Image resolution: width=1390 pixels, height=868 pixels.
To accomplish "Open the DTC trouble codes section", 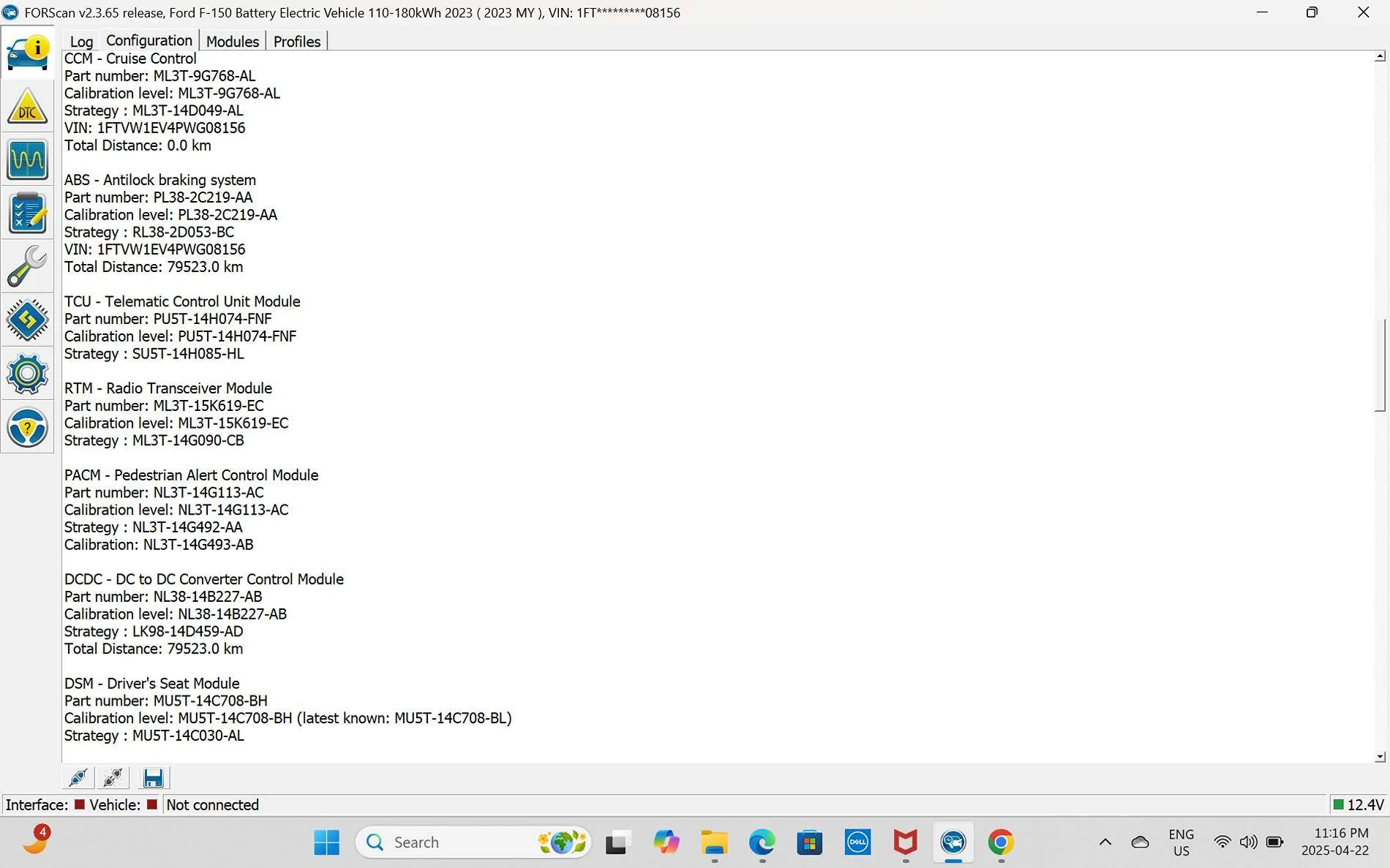I will point(28,106).
